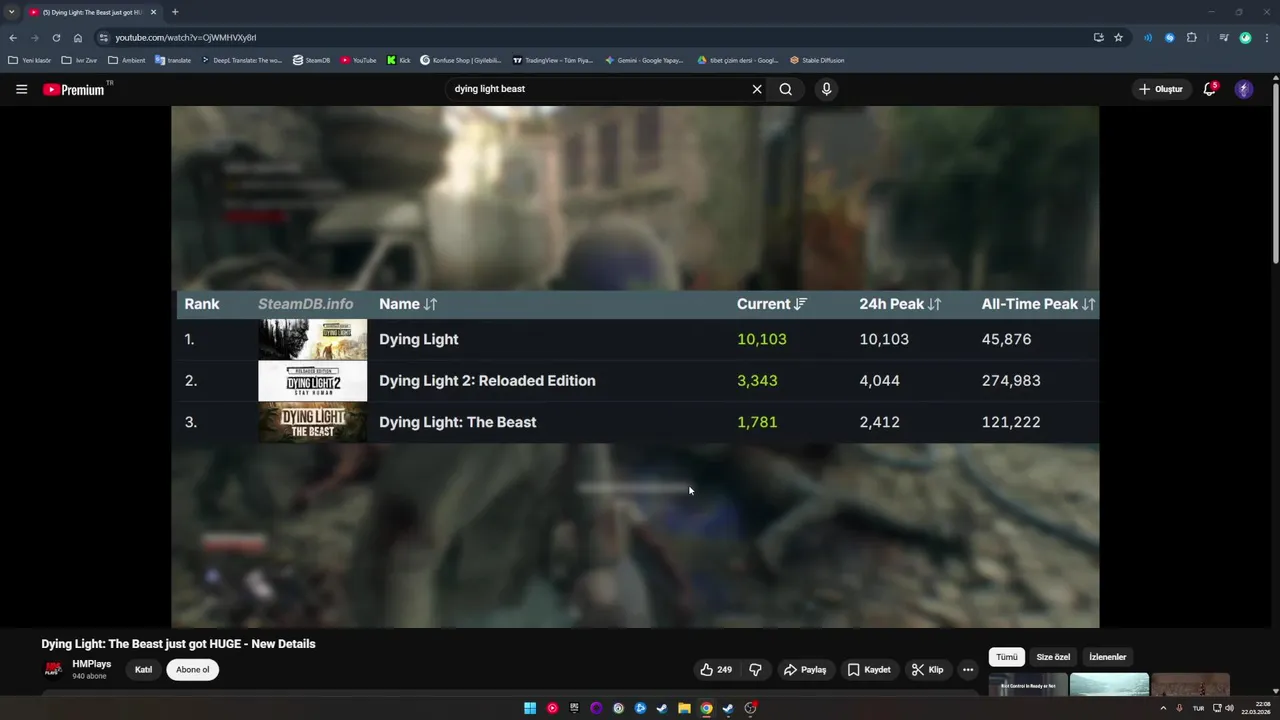Click Dying Light 2: Reloaded Edition row
This screenshot has height=720, width=1280.
click(x=638, y=381)
